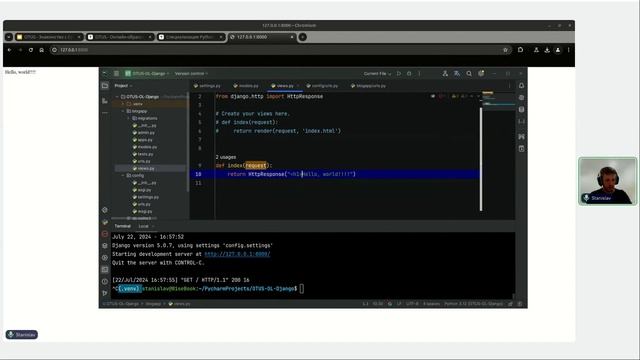Screen dimensions: 640x360
Task: Bookmark the page with star icon
Action: (x=505, y=50)
